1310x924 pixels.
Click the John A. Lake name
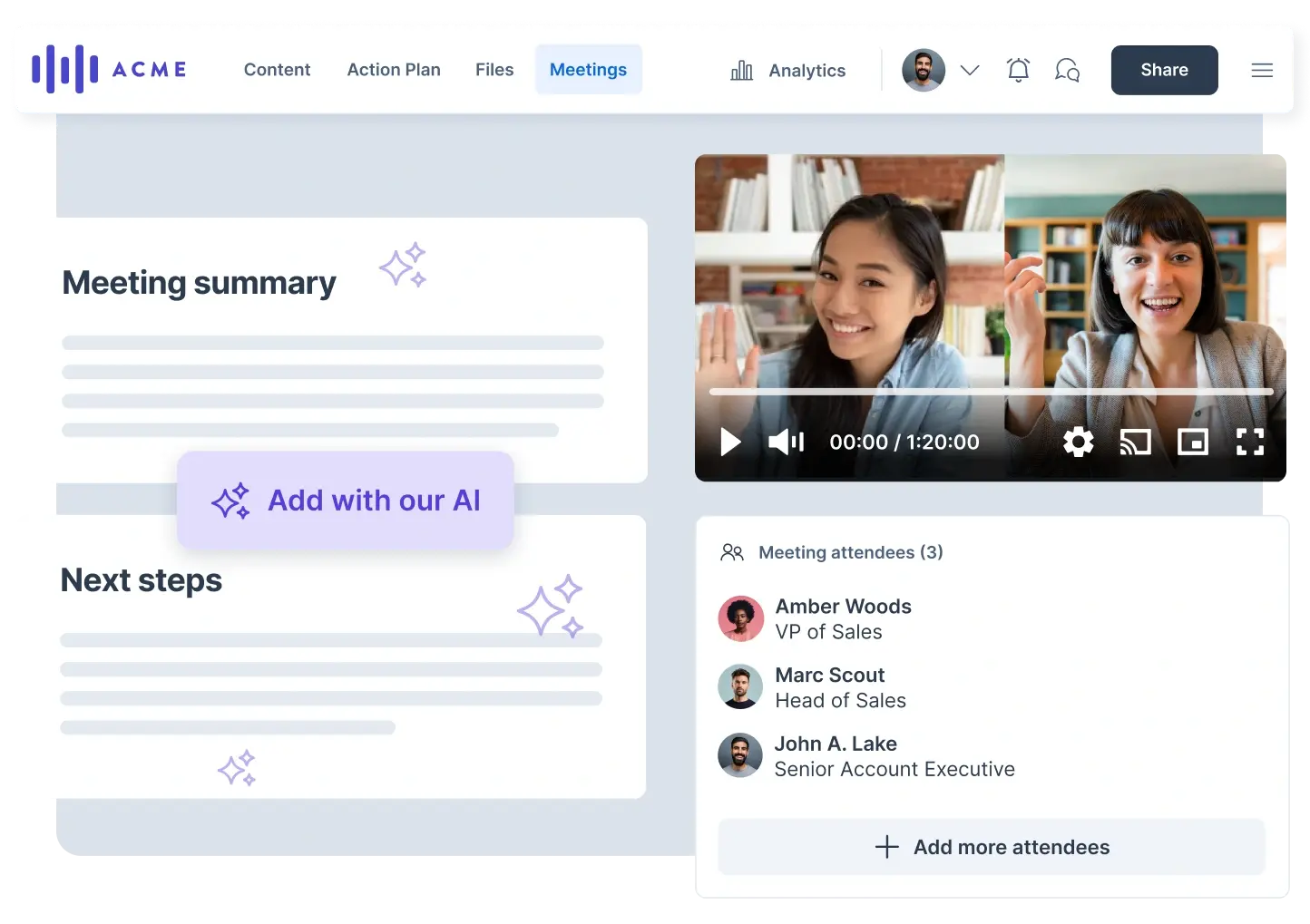[836, 744]
